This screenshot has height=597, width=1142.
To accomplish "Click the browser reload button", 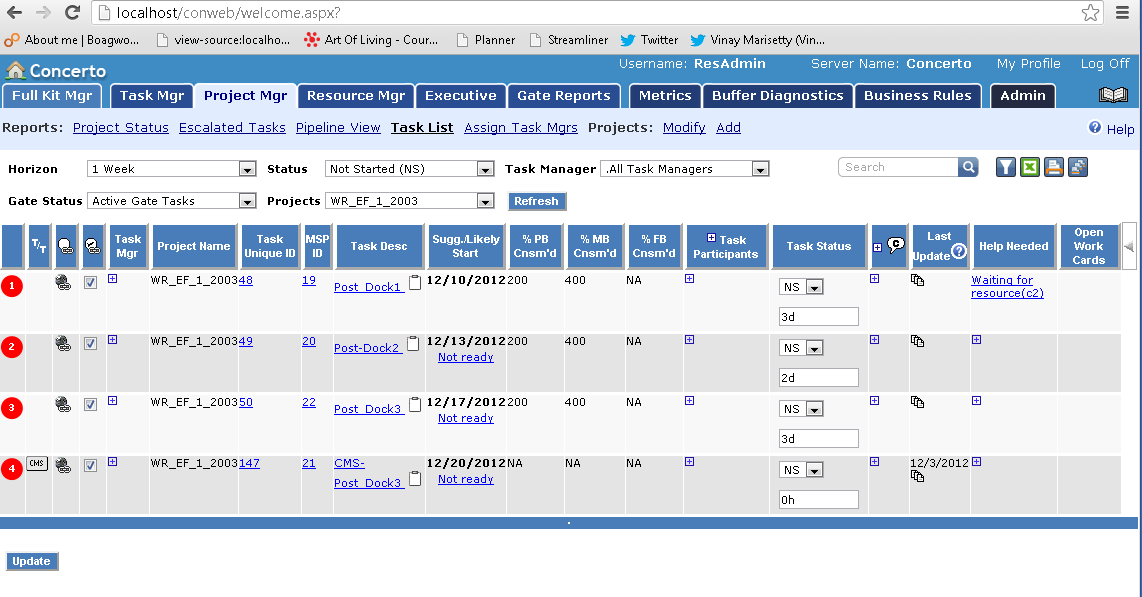I will pos(72,12).
